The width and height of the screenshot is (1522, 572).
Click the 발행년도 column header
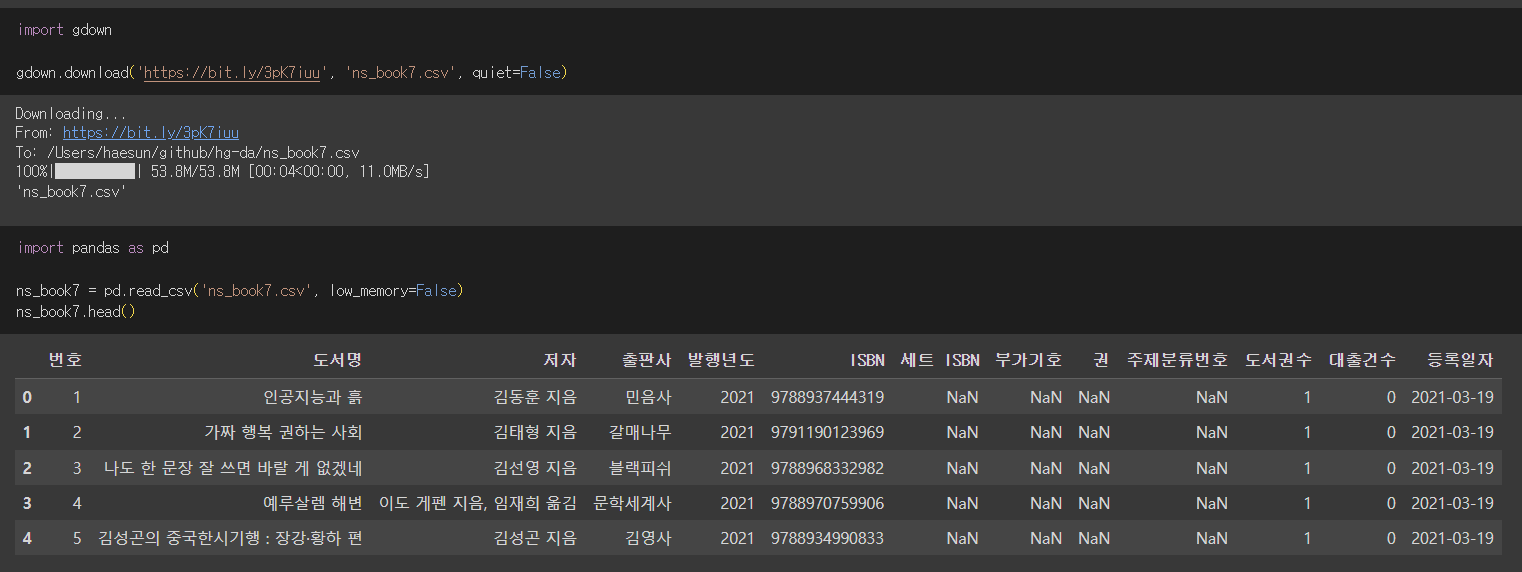coord(721,360)
